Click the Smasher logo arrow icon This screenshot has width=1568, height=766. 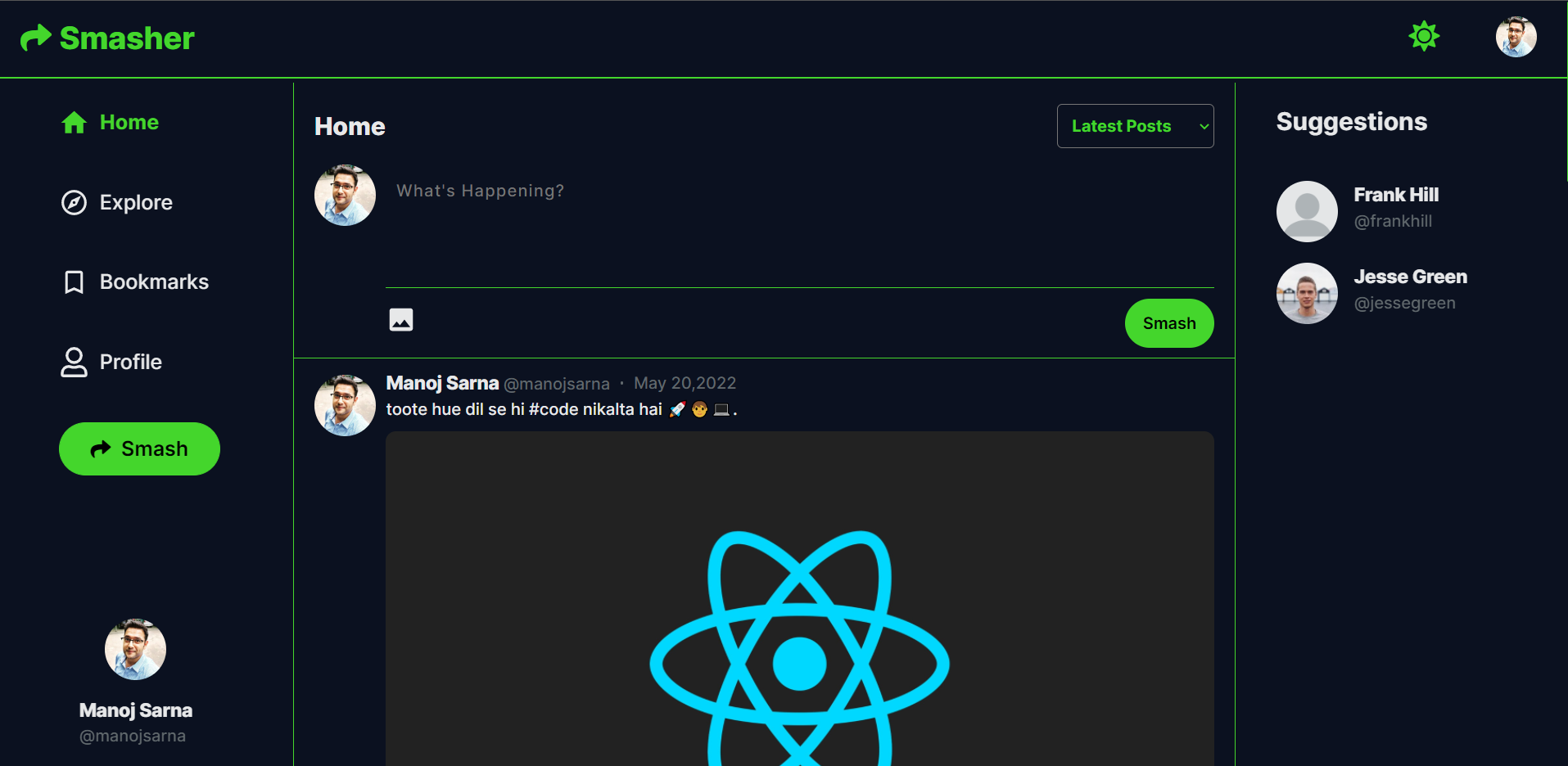(x=34, y=38)
